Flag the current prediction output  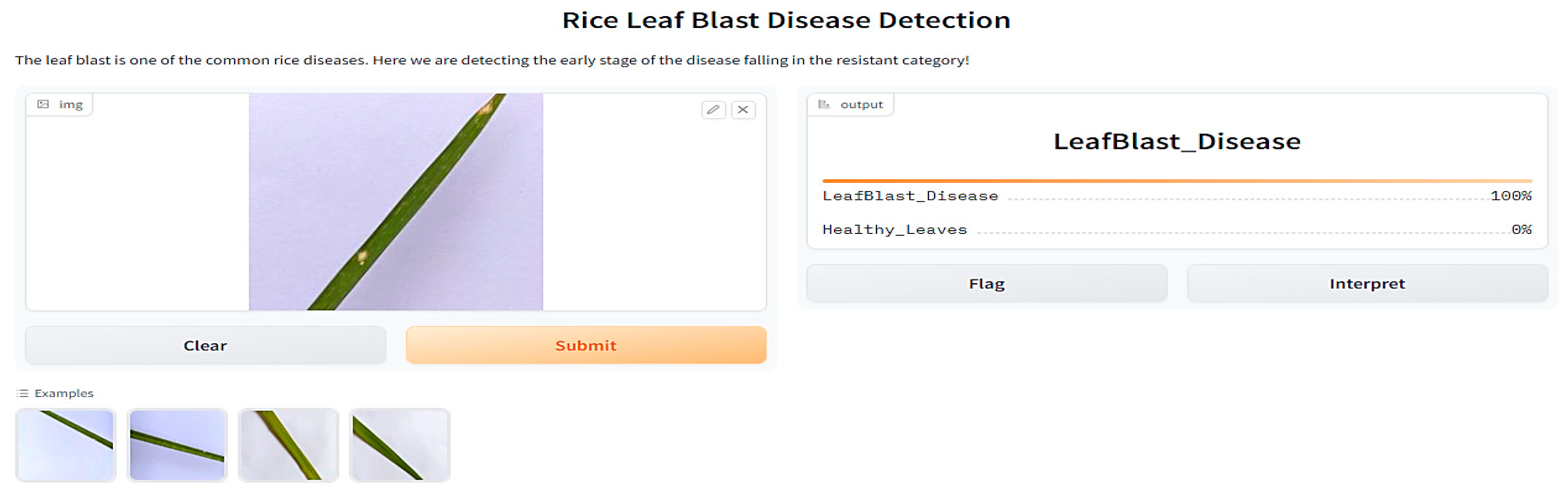coord(986,284)
